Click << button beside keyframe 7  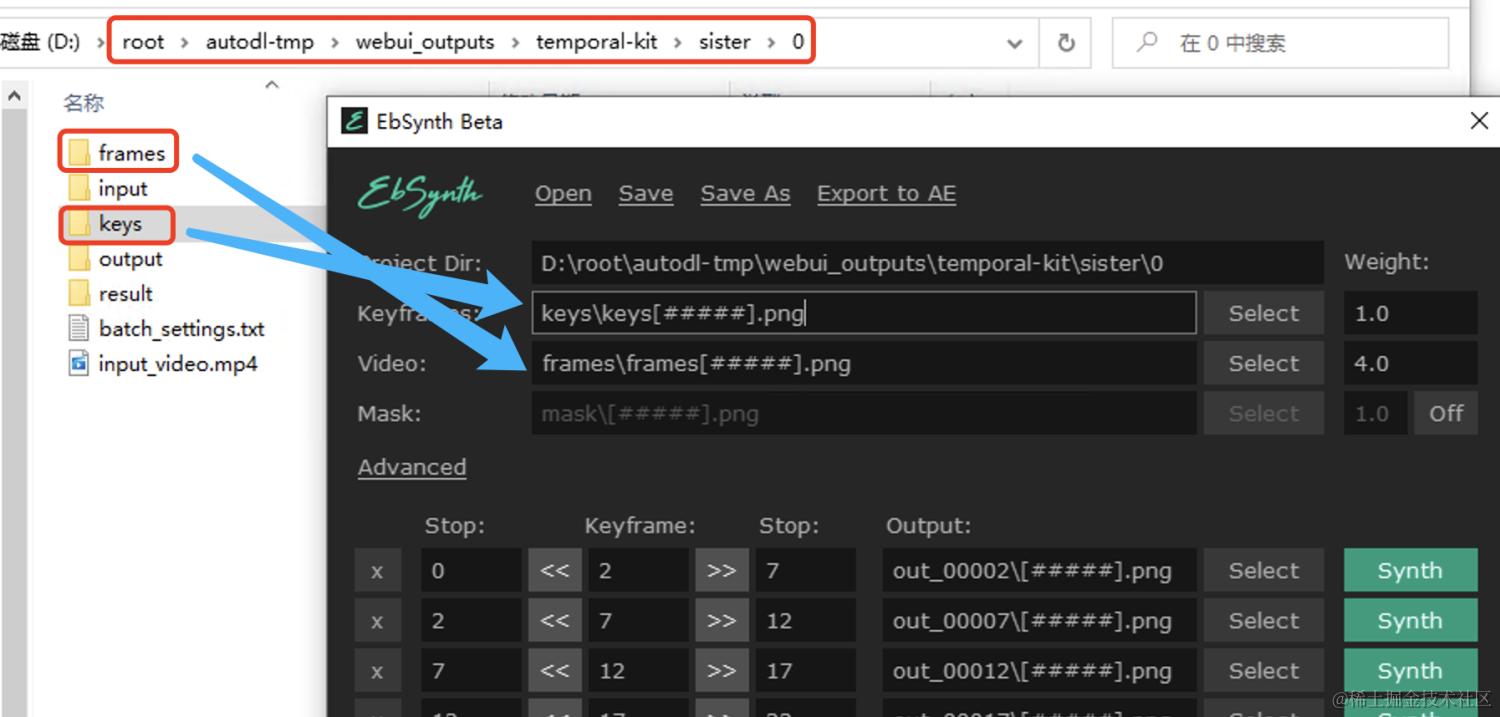pyautogui.click(x=555, y=621)
